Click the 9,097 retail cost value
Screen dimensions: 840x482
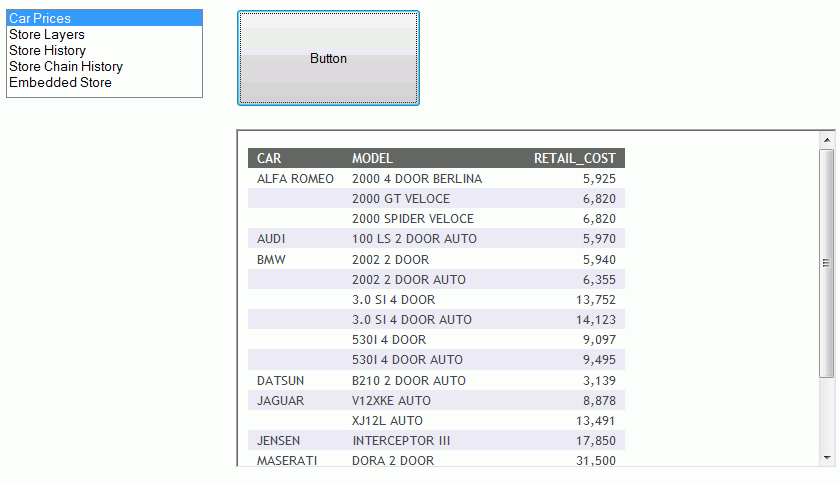click(599, 340)
